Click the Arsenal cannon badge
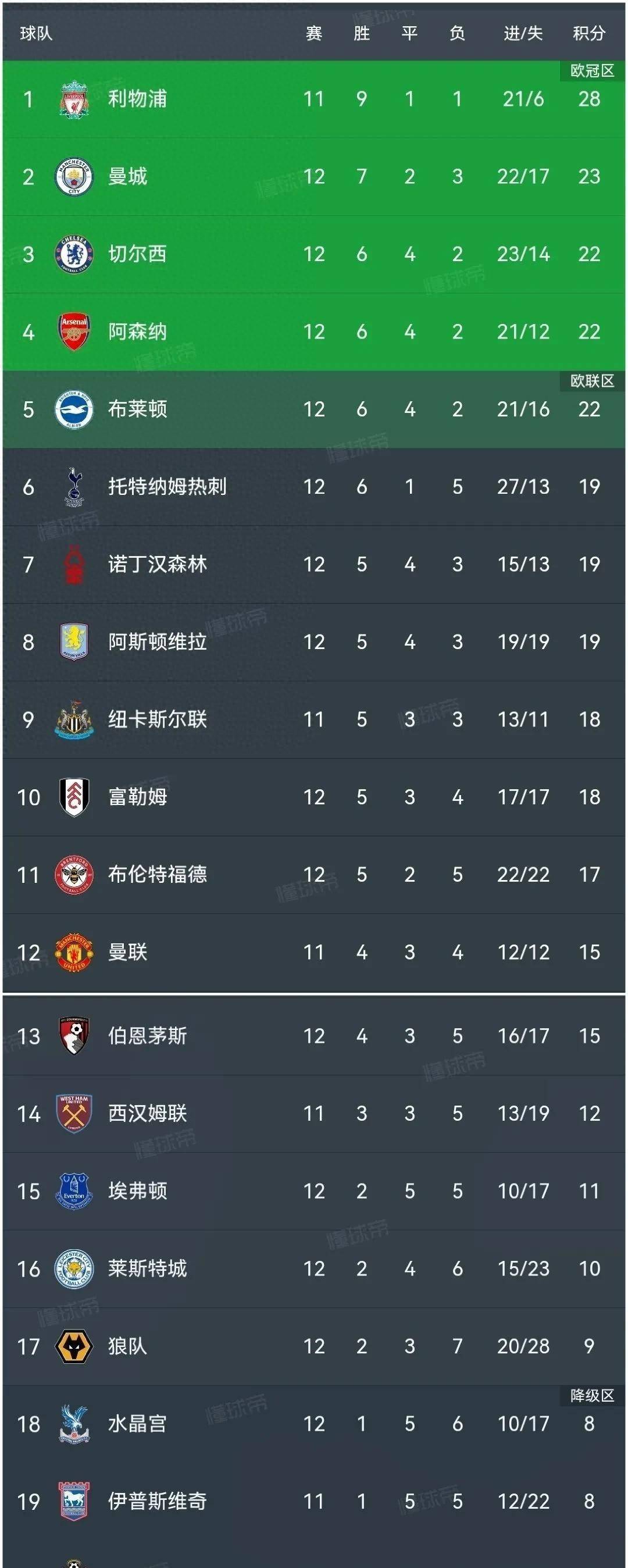The image size is (628, 1568). (x=73, y=331)
